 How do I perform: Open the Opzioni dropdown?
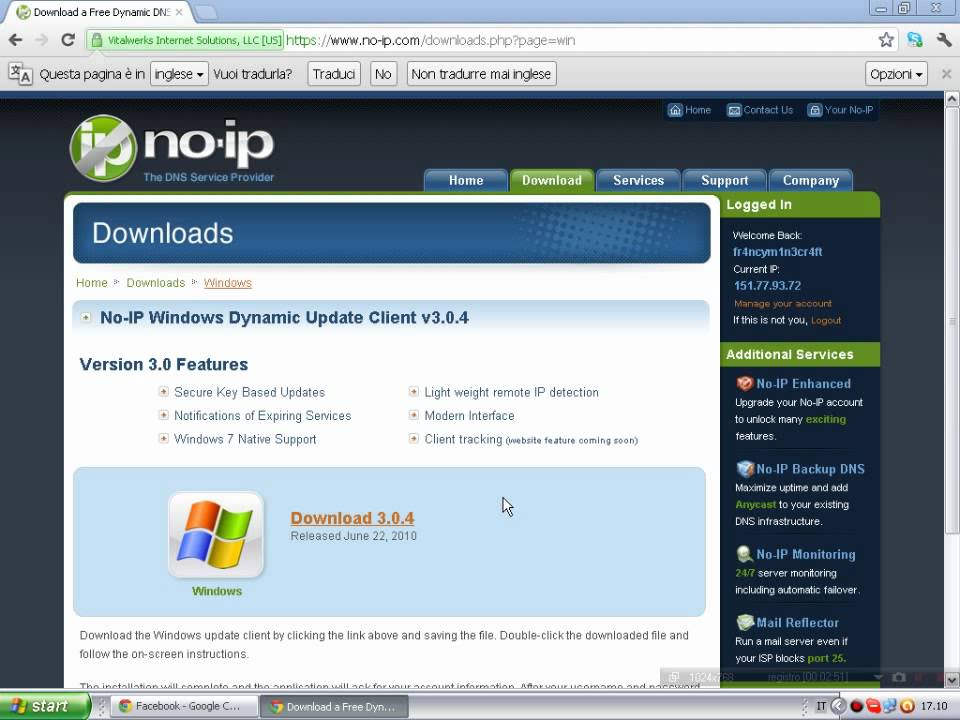pyautogui.click(x=896, y=74)
